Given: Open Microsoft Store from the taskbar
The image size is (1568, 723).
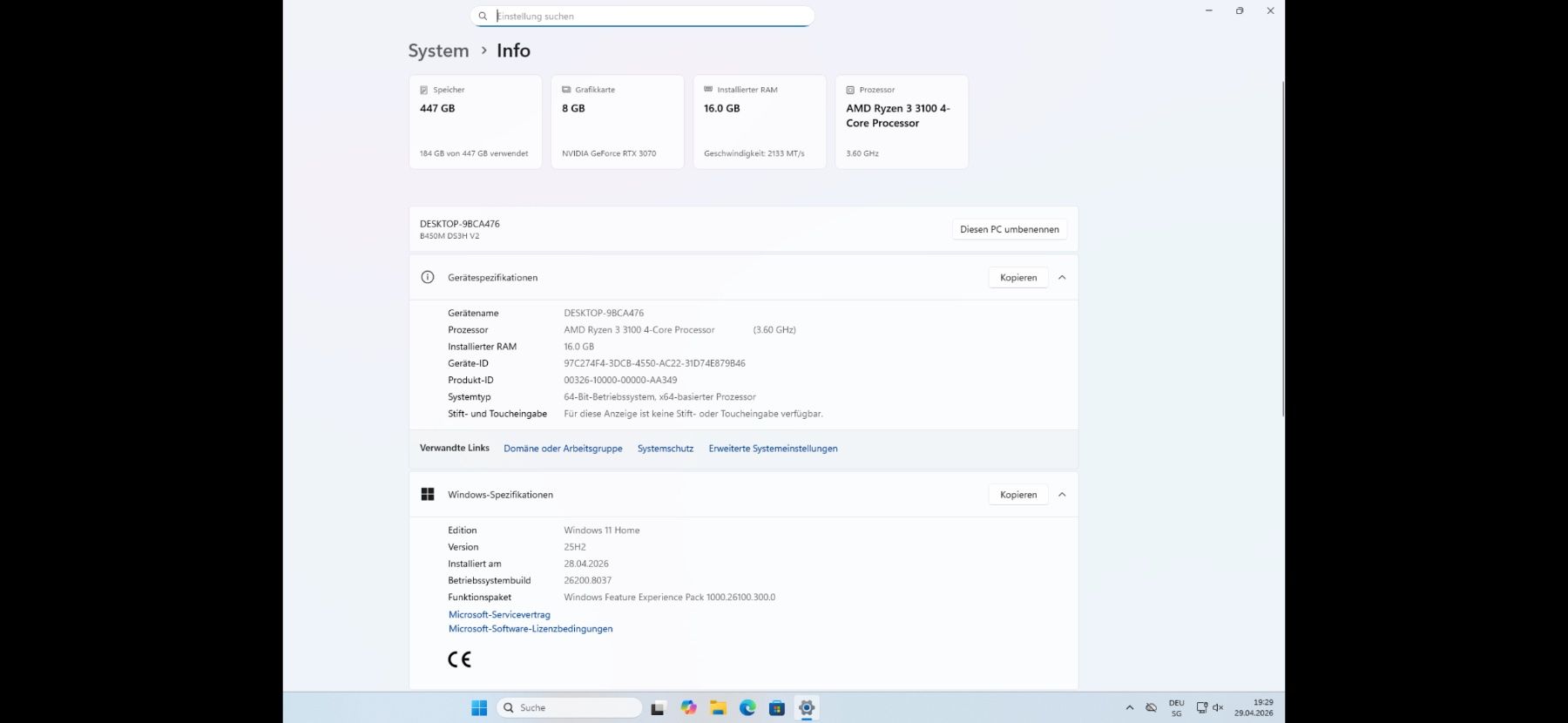Looking at the screenshot, I should [777, 708].
